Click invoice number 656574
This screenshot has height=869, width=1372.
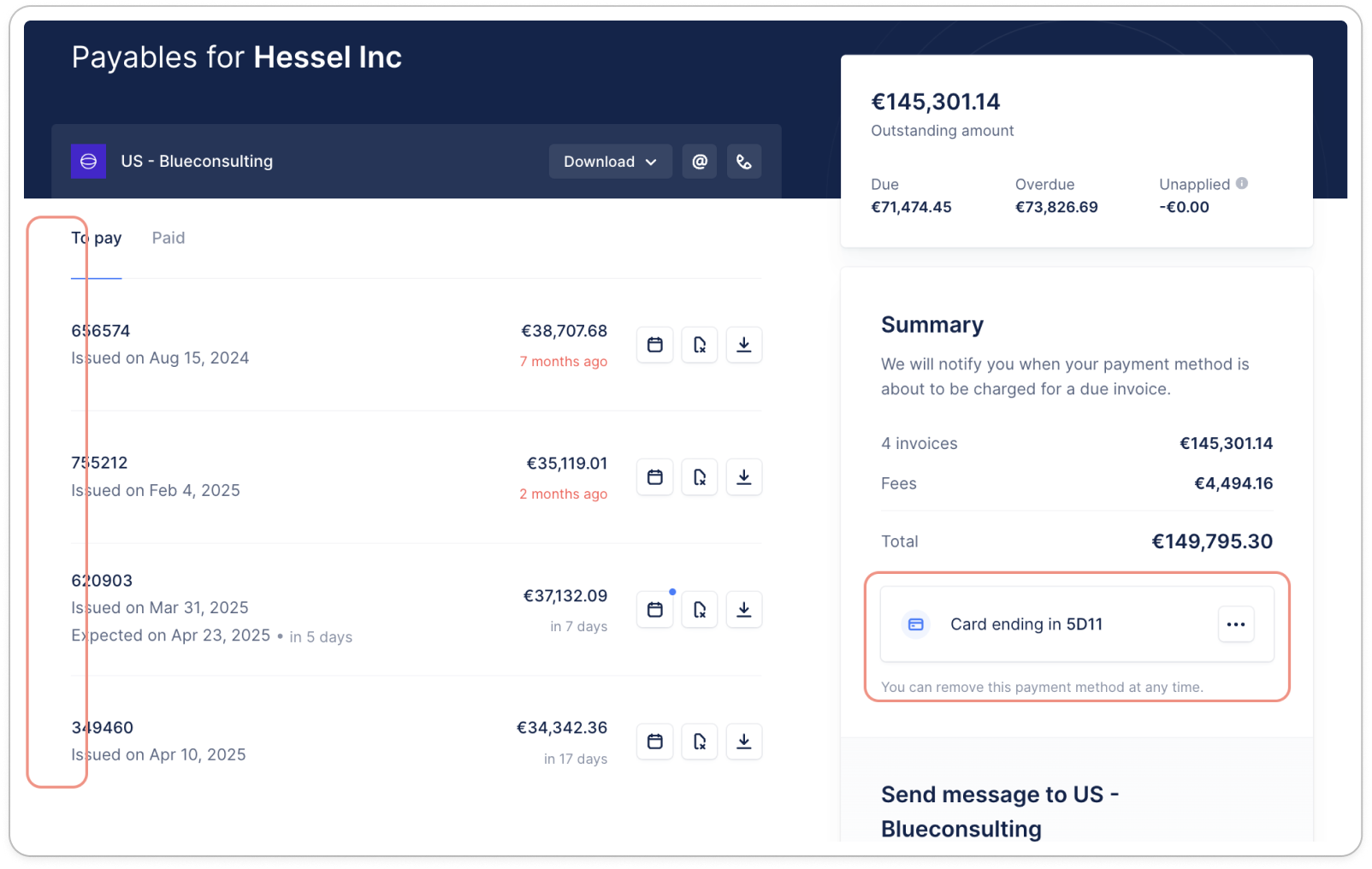pyautogui.click(x=101, y=331)
